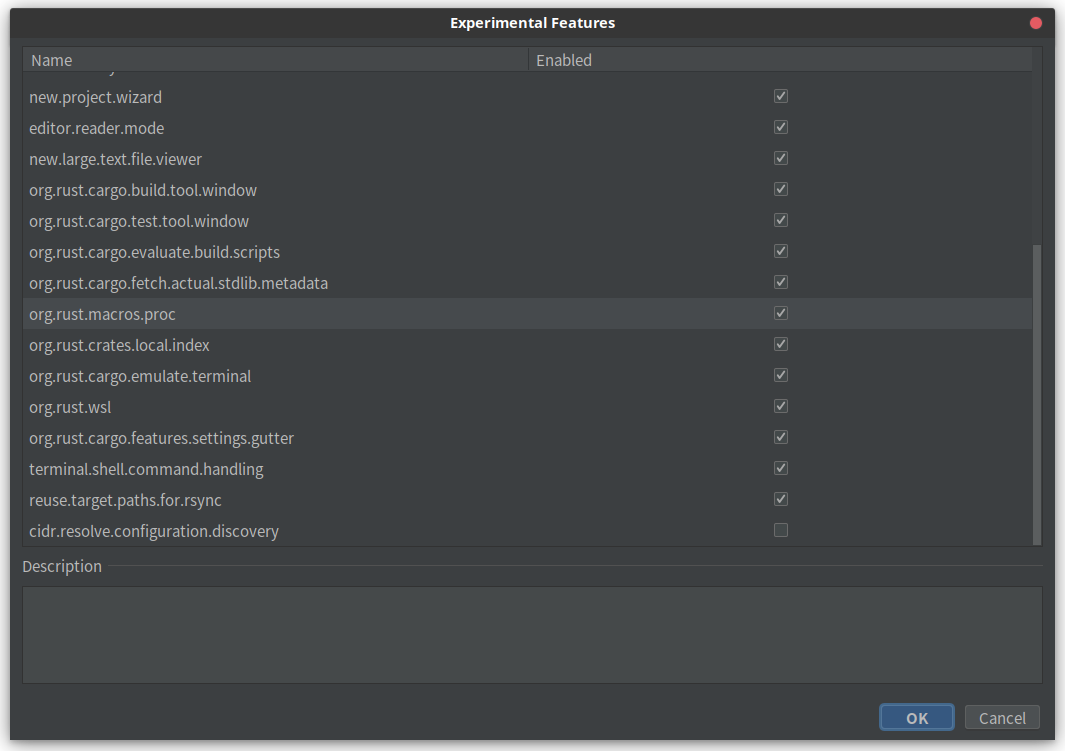This screenshot has width=1065, height=751.
Task: Toggle org.rust.crates.local.index checkbox
Action: click(x=780, y=343)
